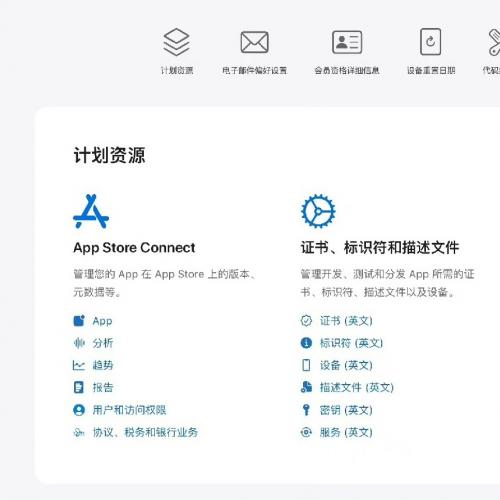Open the 密钥 (英文) link
The height and width of the screenshot is (500, 500).
click(x=346, y=410)
